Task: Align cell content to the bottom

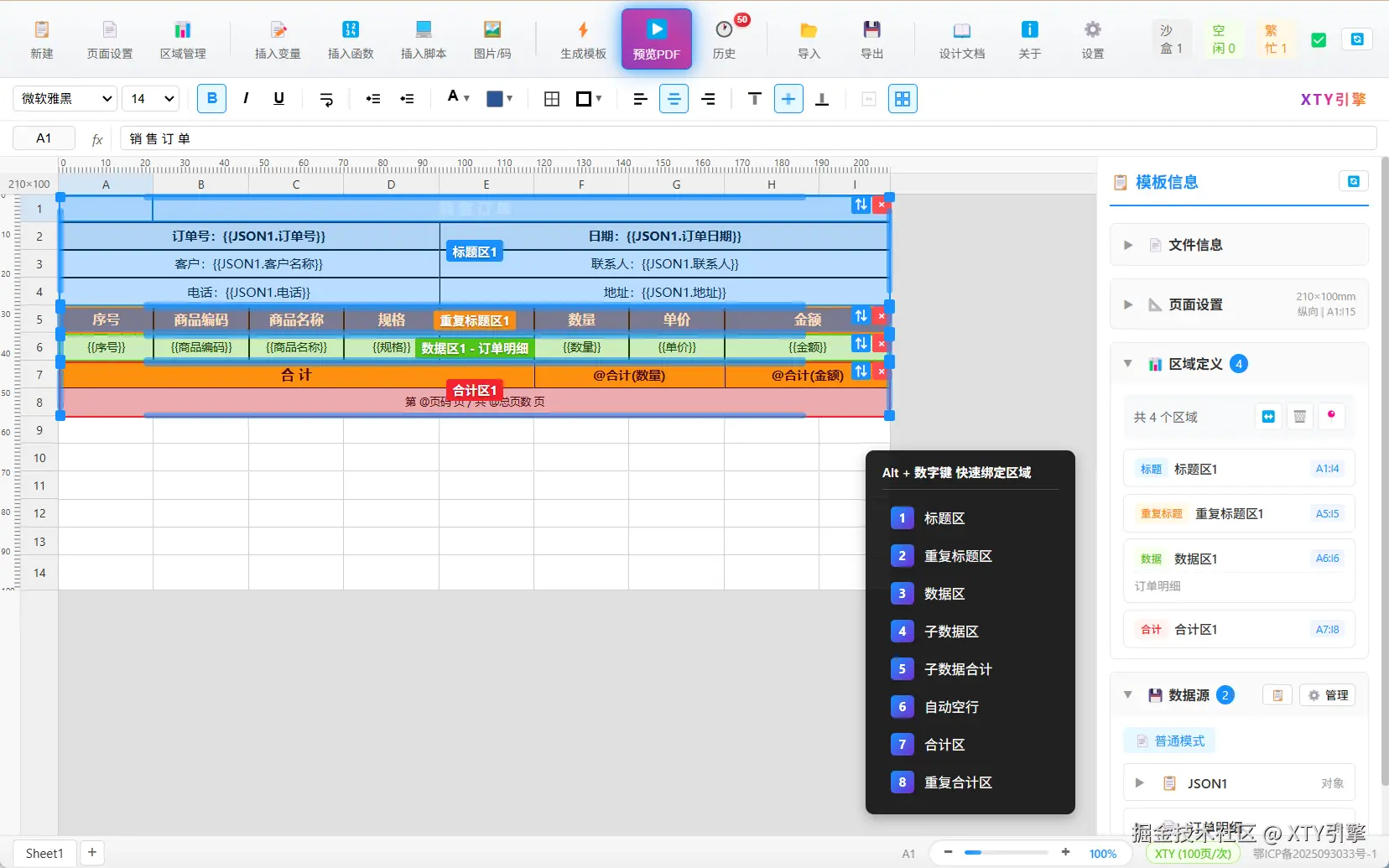Action: 822,99
